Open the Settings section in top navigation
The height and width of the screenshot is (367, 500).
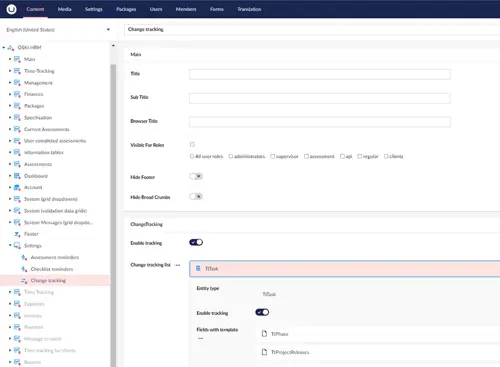(94, 9)
